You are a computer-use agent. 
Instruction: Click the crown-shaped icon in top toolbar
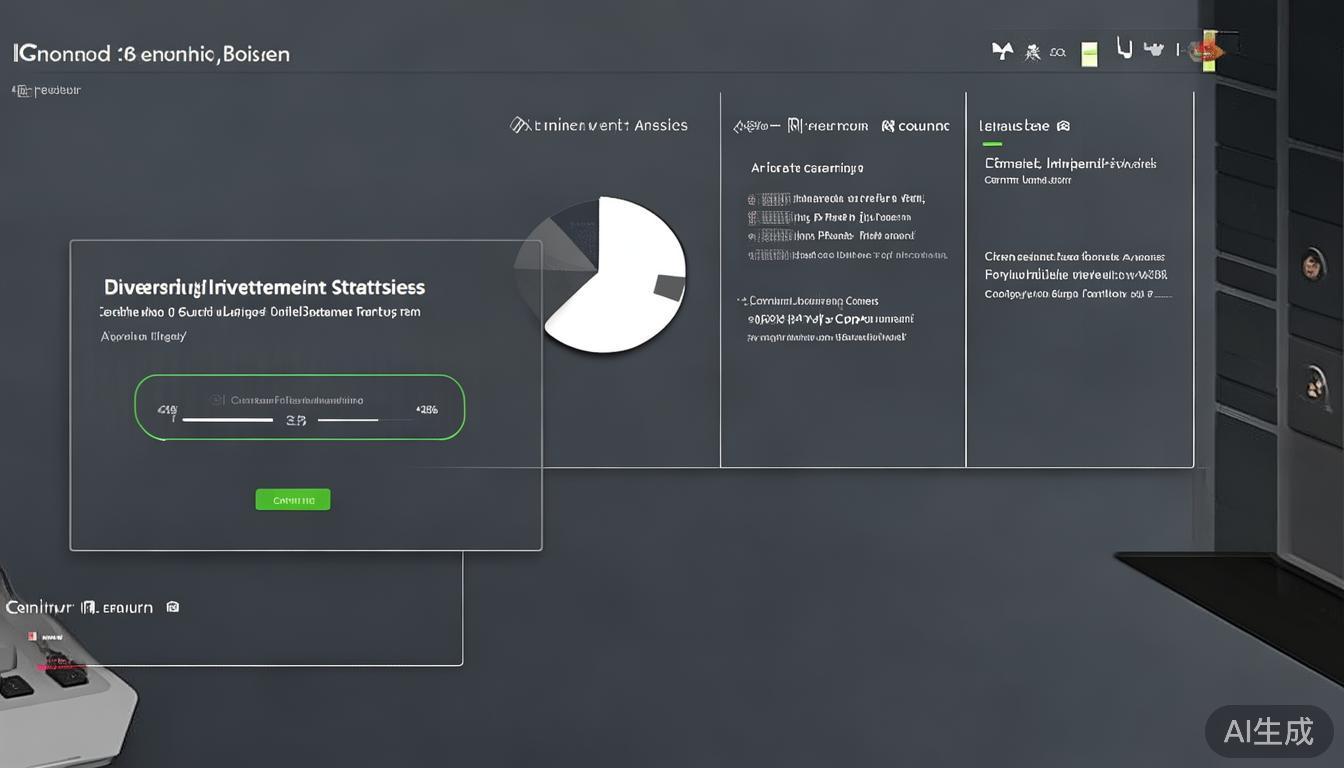(x=1154, y=49)
